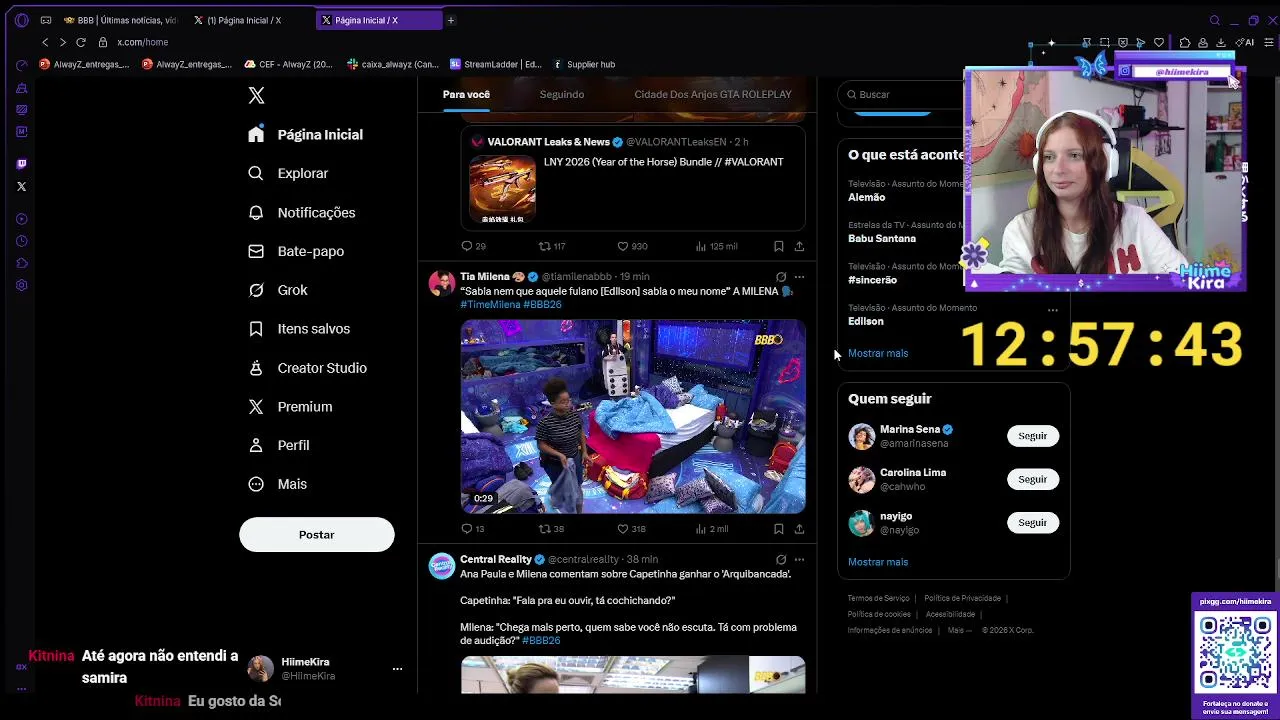Viewport: 1280px width, 720px height.
Task: Open Easy Setup sliders icon
Action: coord(1270,43)
